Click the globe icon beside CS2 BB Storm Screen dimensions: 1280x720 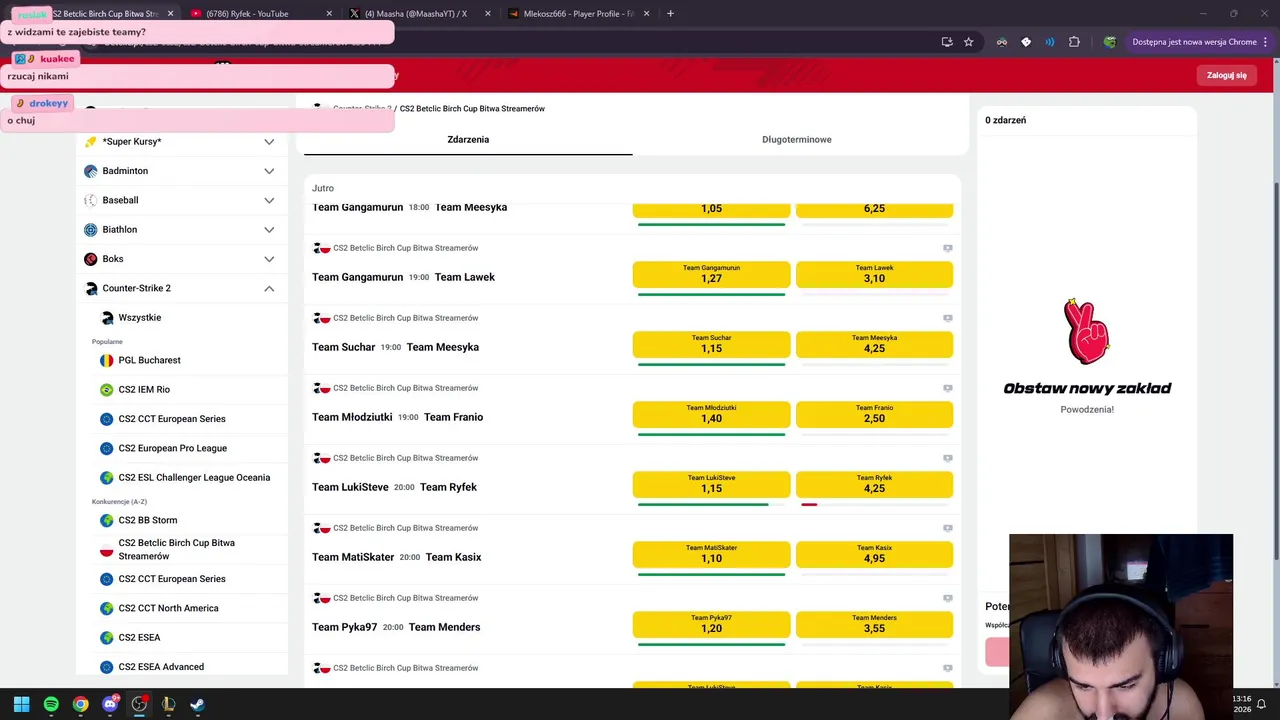click(x=106, y=521)
